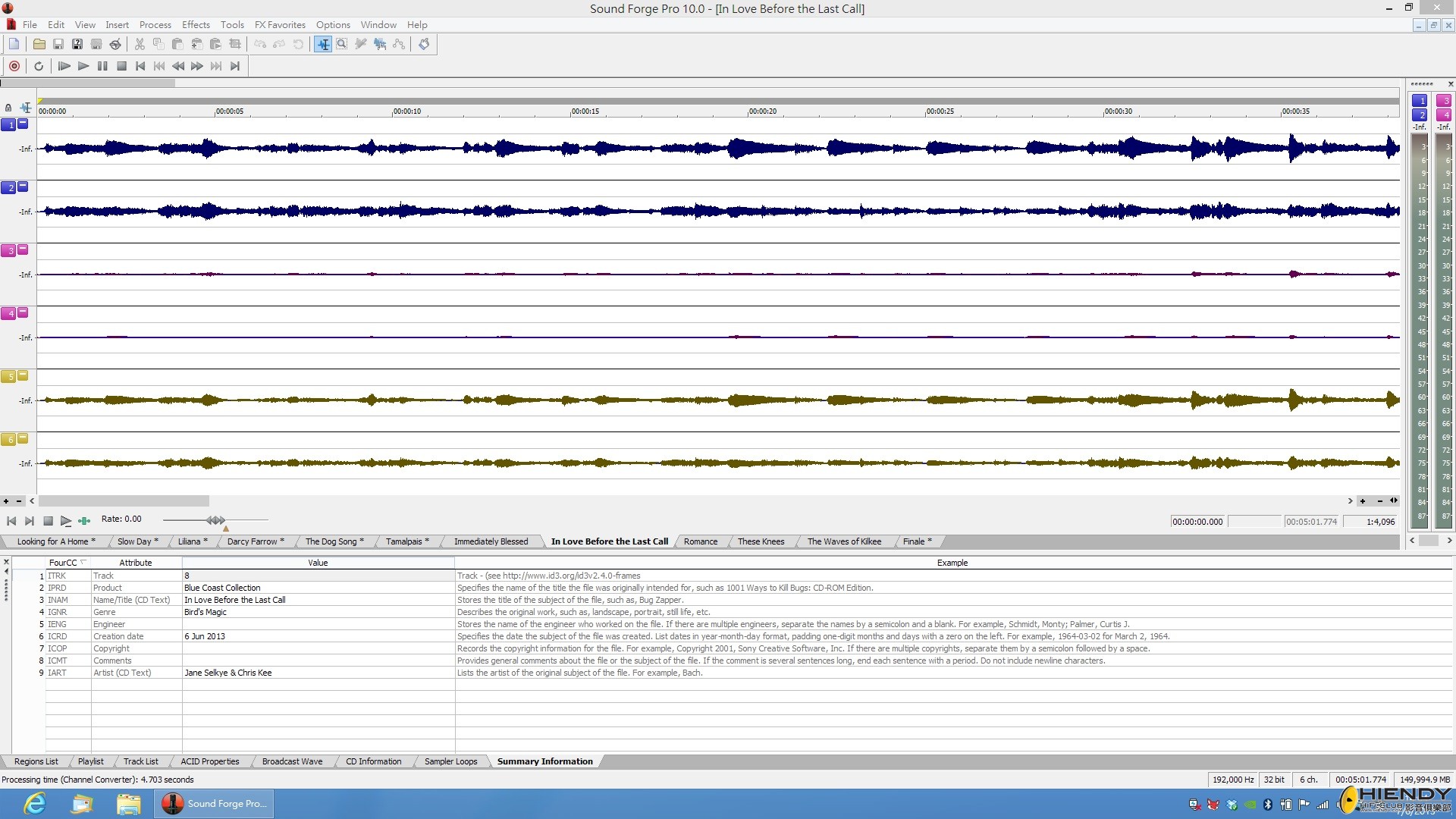Click the FourCC column sort arrow
The width and height of the screenshot is (1456, 819).
click(83, 562)
